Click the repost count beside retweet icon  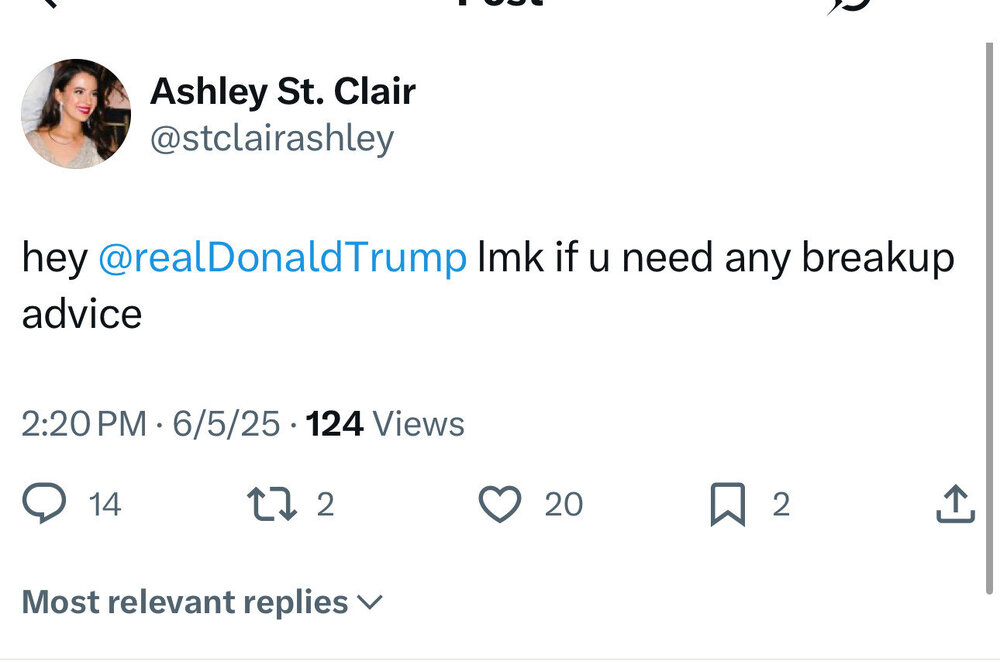(x=325, y=505)
